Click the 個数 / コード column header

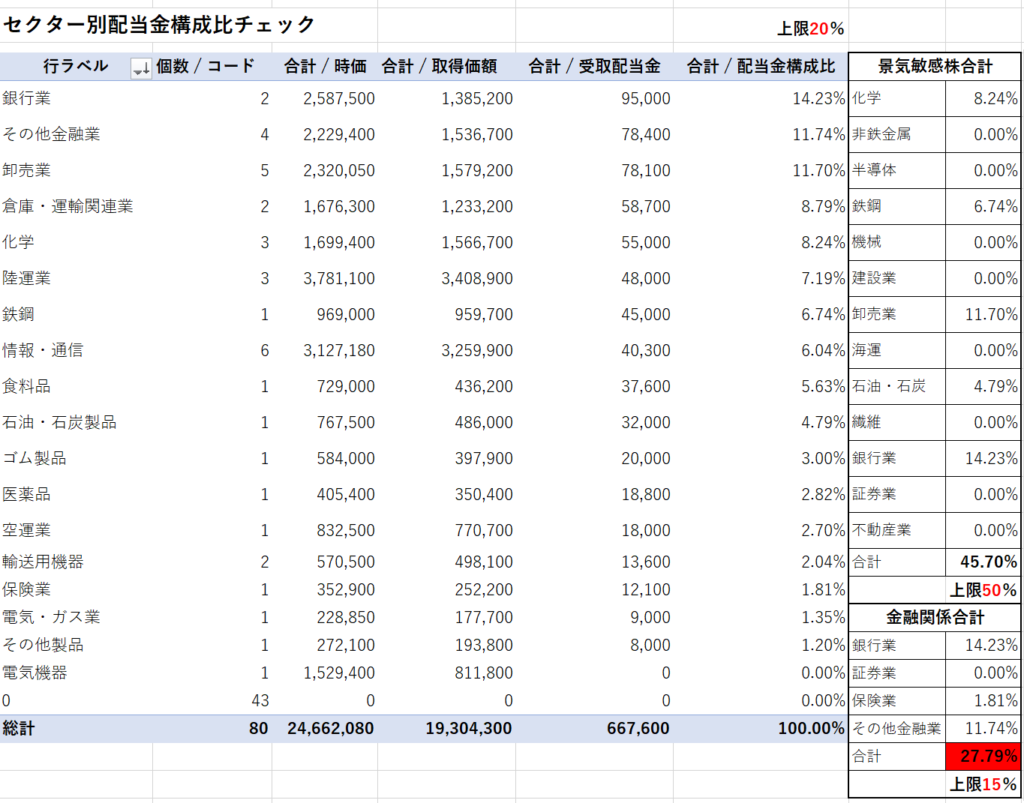pos(205,67)
